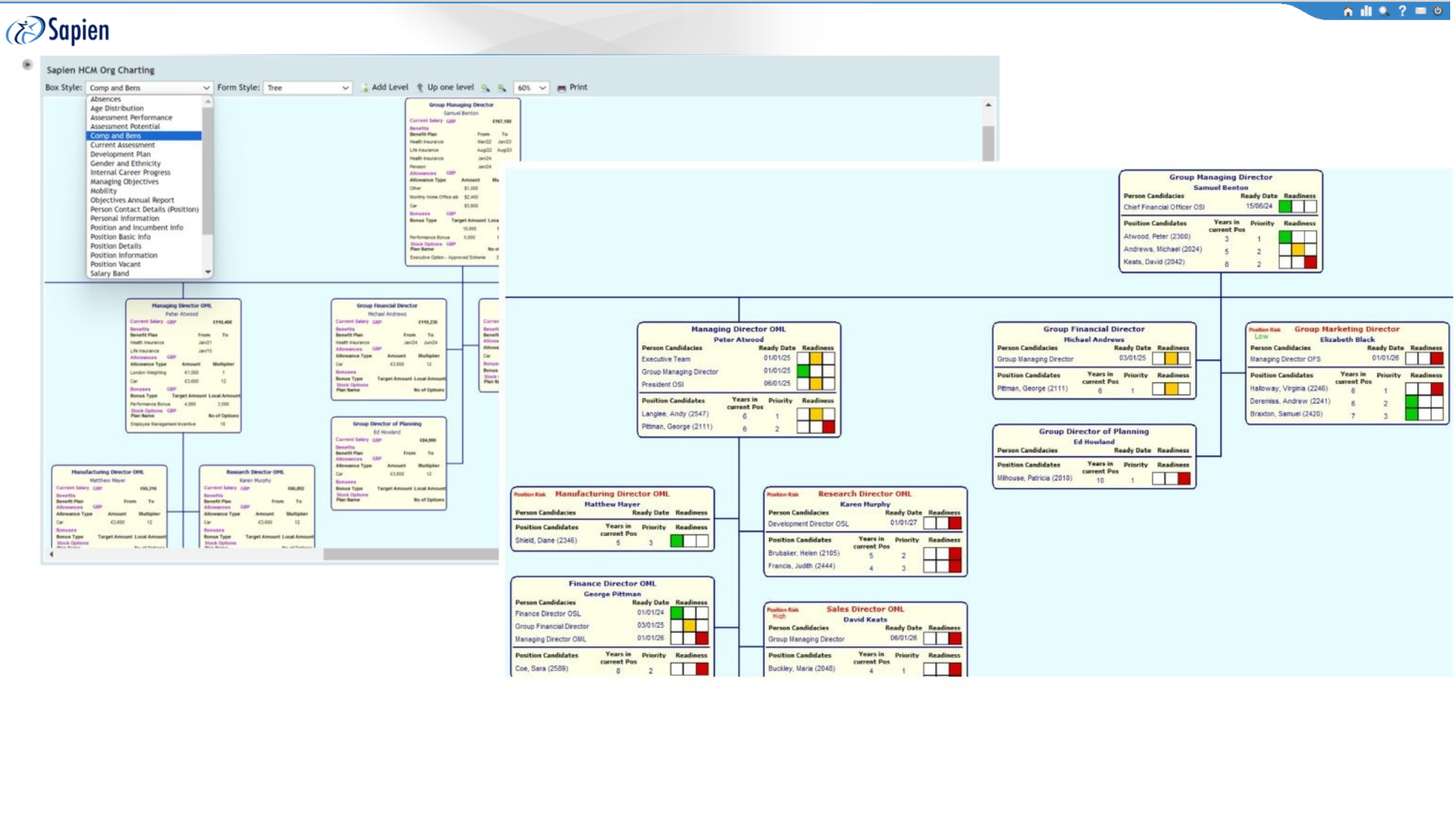
Task: Click the chart vertical scrollbar up arrow
Action: pyautogui.click(x=988, y=105)
